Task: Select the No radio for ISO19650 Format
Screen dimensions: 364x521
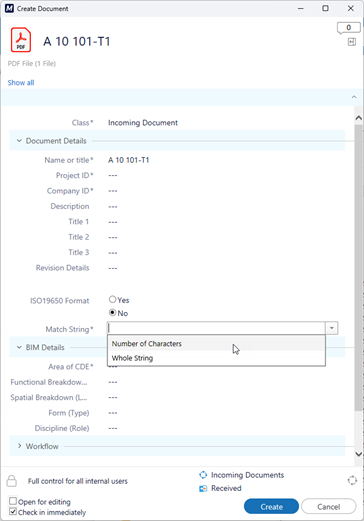Action: pyautogui.click(x=112, y=313)
